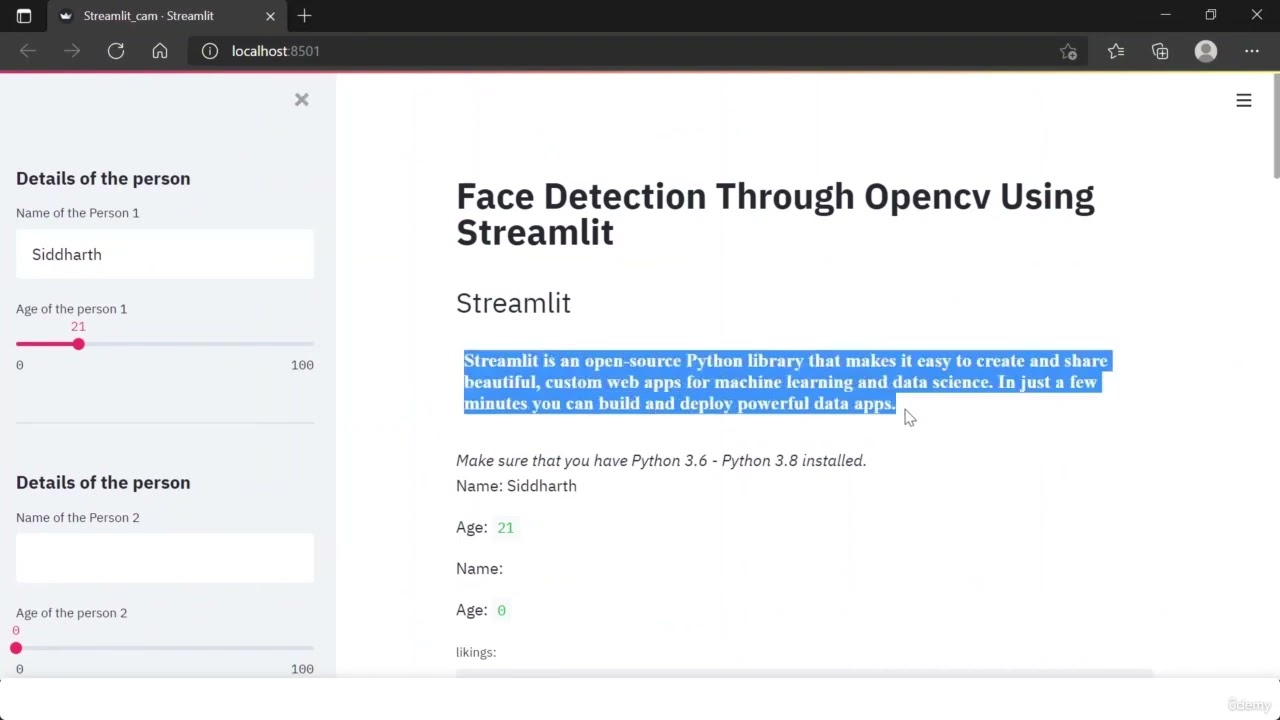The height and width of the screenshot is (720, 1280).
Task: Reload the localhost page
Action: tap(116, 51)
